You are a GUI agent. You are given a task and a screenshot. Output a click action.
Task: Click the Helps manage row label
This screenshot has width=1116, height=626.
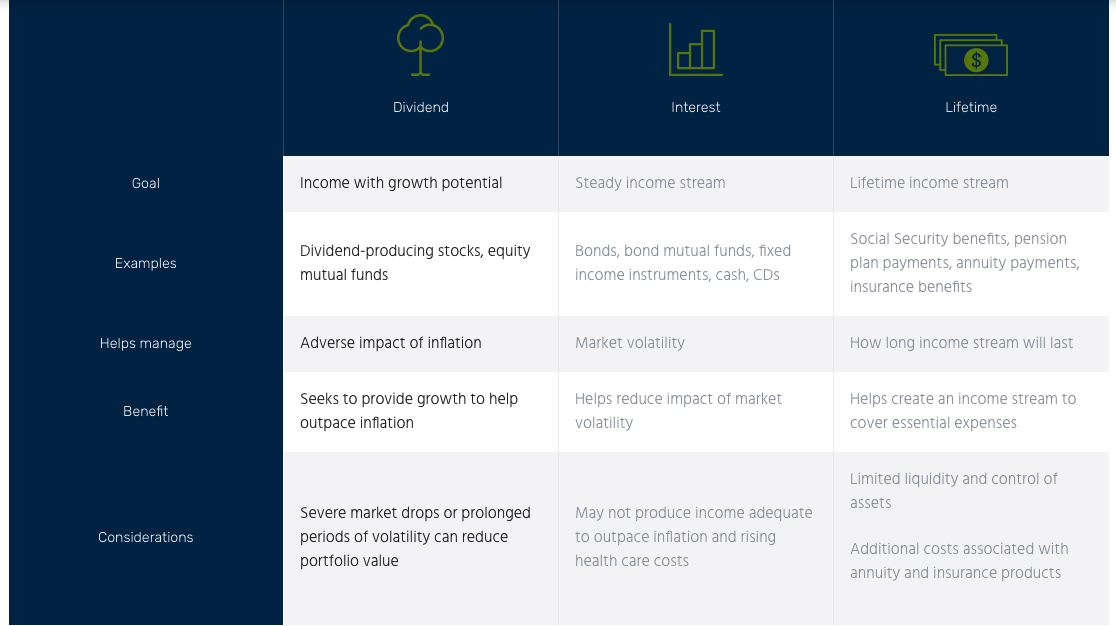pos(146,343)
